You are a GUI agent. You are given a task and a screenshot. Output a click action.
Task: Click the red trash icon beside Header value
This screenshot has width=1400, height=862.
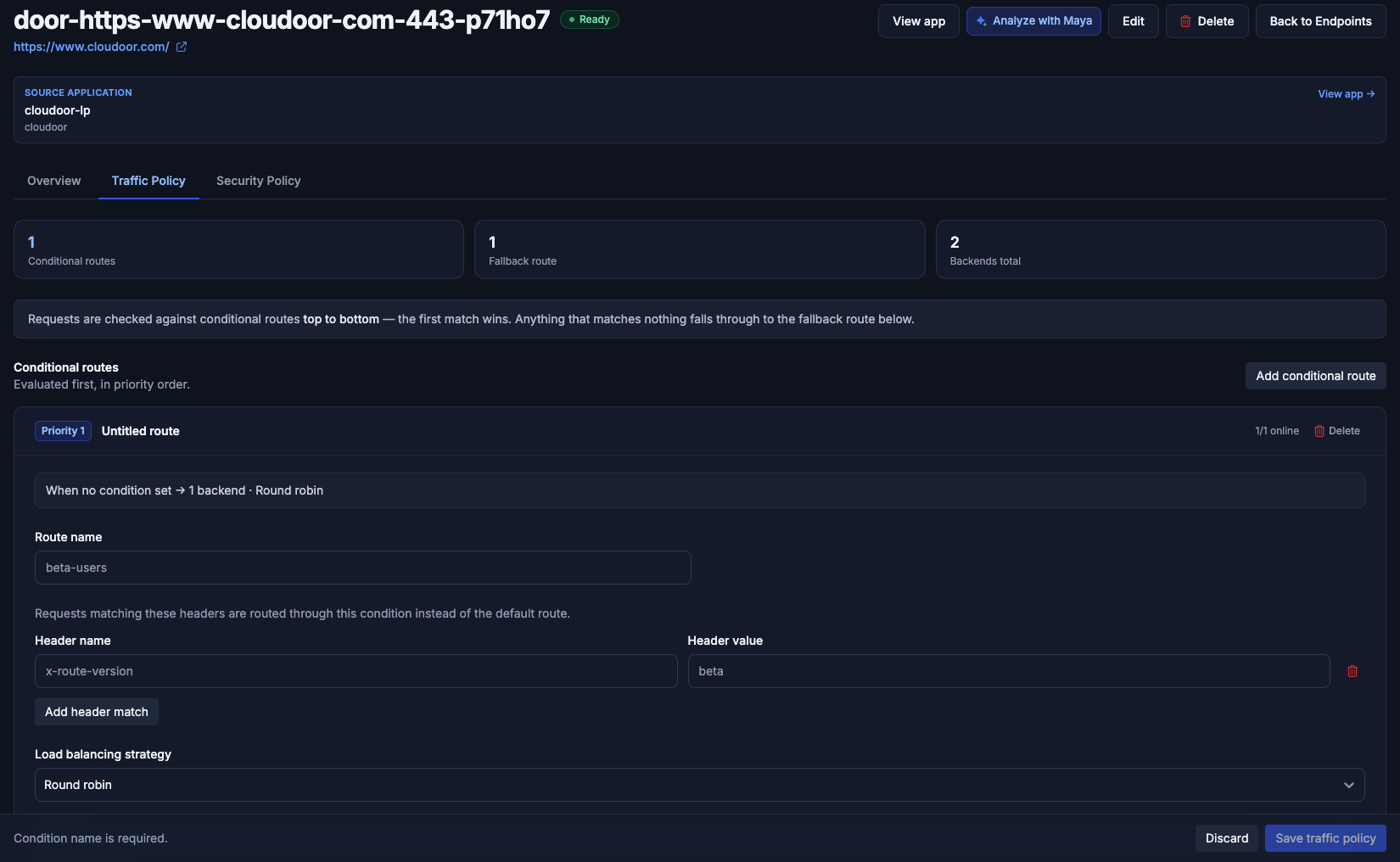(1352, 671)
